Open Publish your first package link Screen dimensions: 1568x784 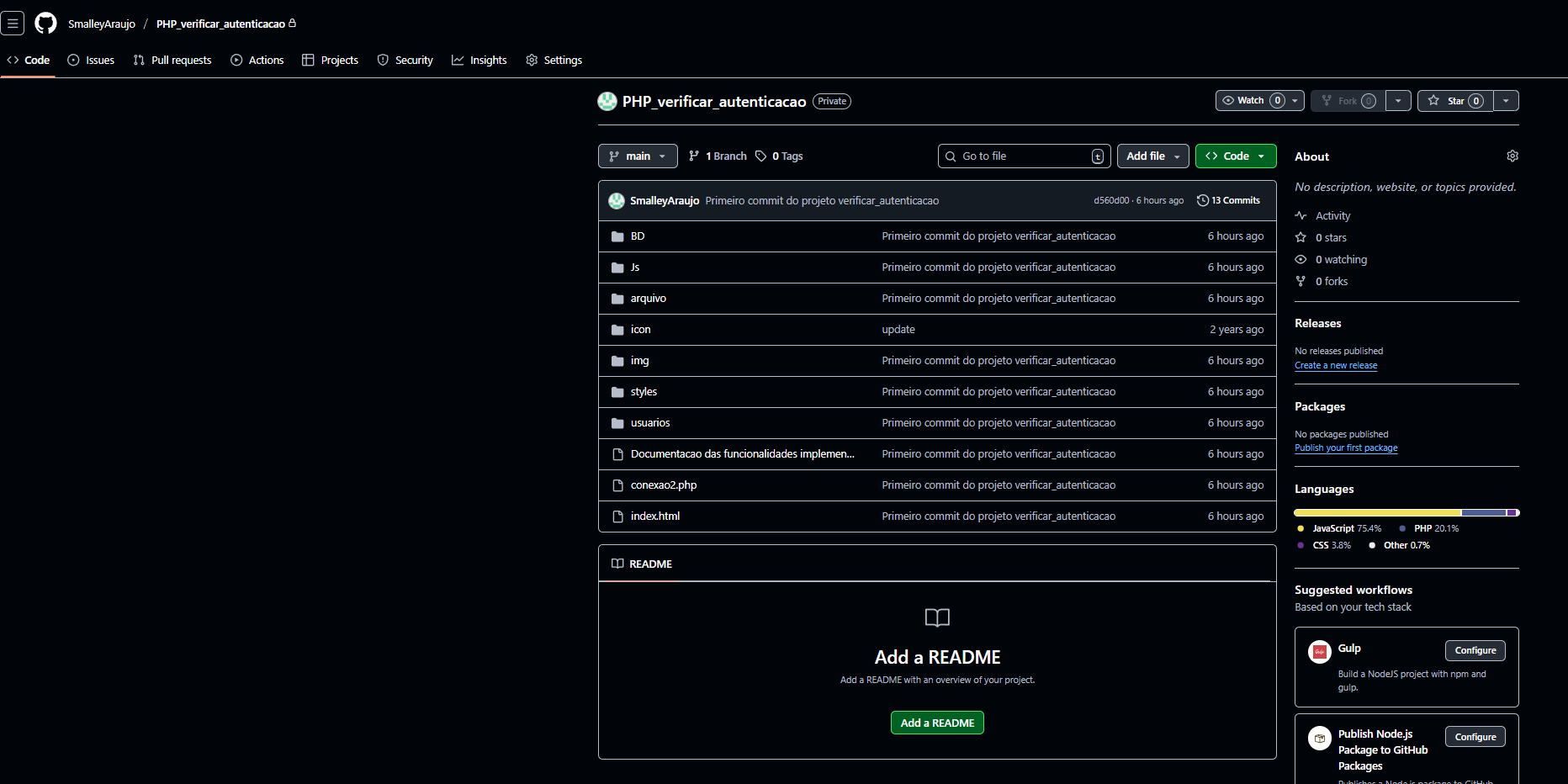coord(1346,448)
